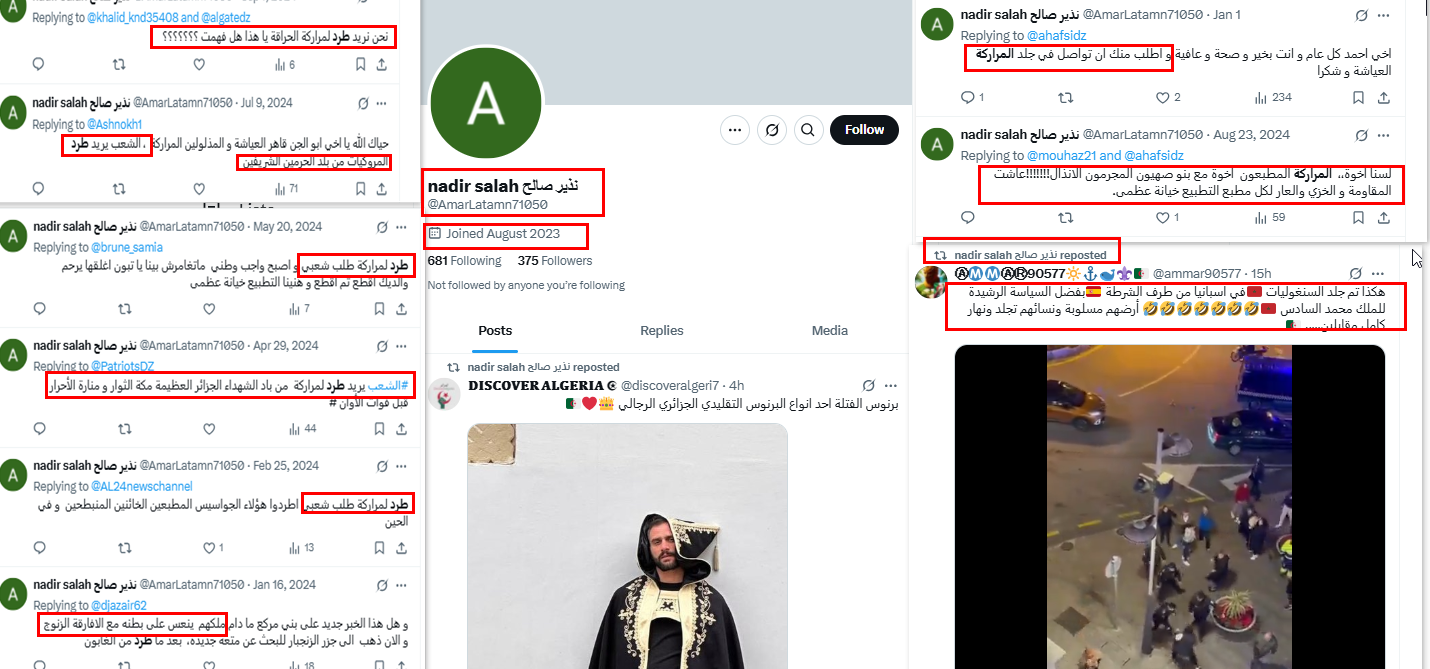Repost the Aug 23, 2024 reply to @mouhaz21

point(1066,217)
